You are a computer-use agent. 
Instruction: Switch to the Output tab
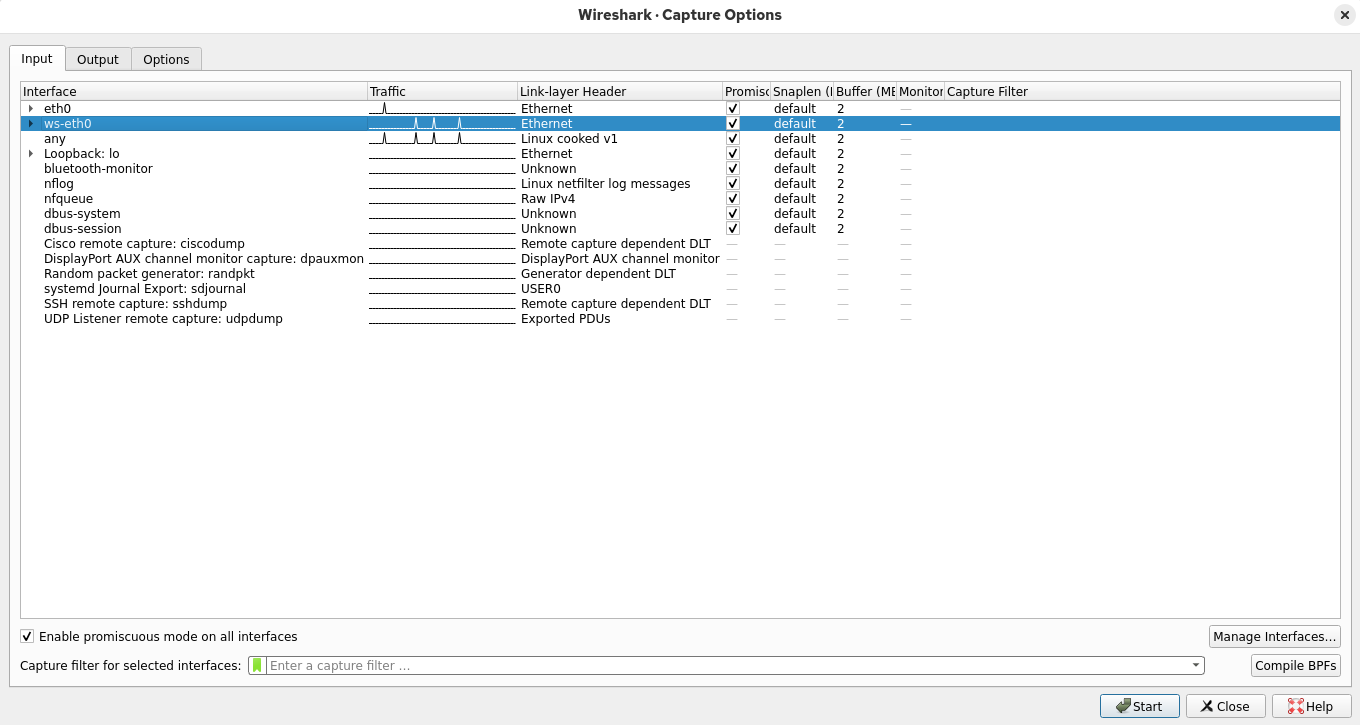point(98,60)
